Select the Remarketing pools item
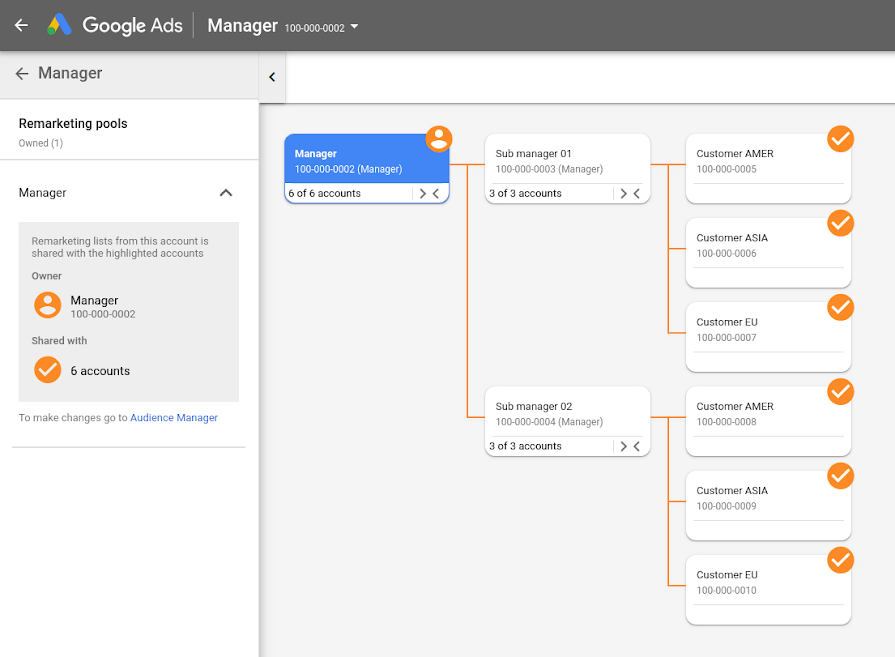Image resolution: width=895 pixels, height=657 pixels. point(73,124)
